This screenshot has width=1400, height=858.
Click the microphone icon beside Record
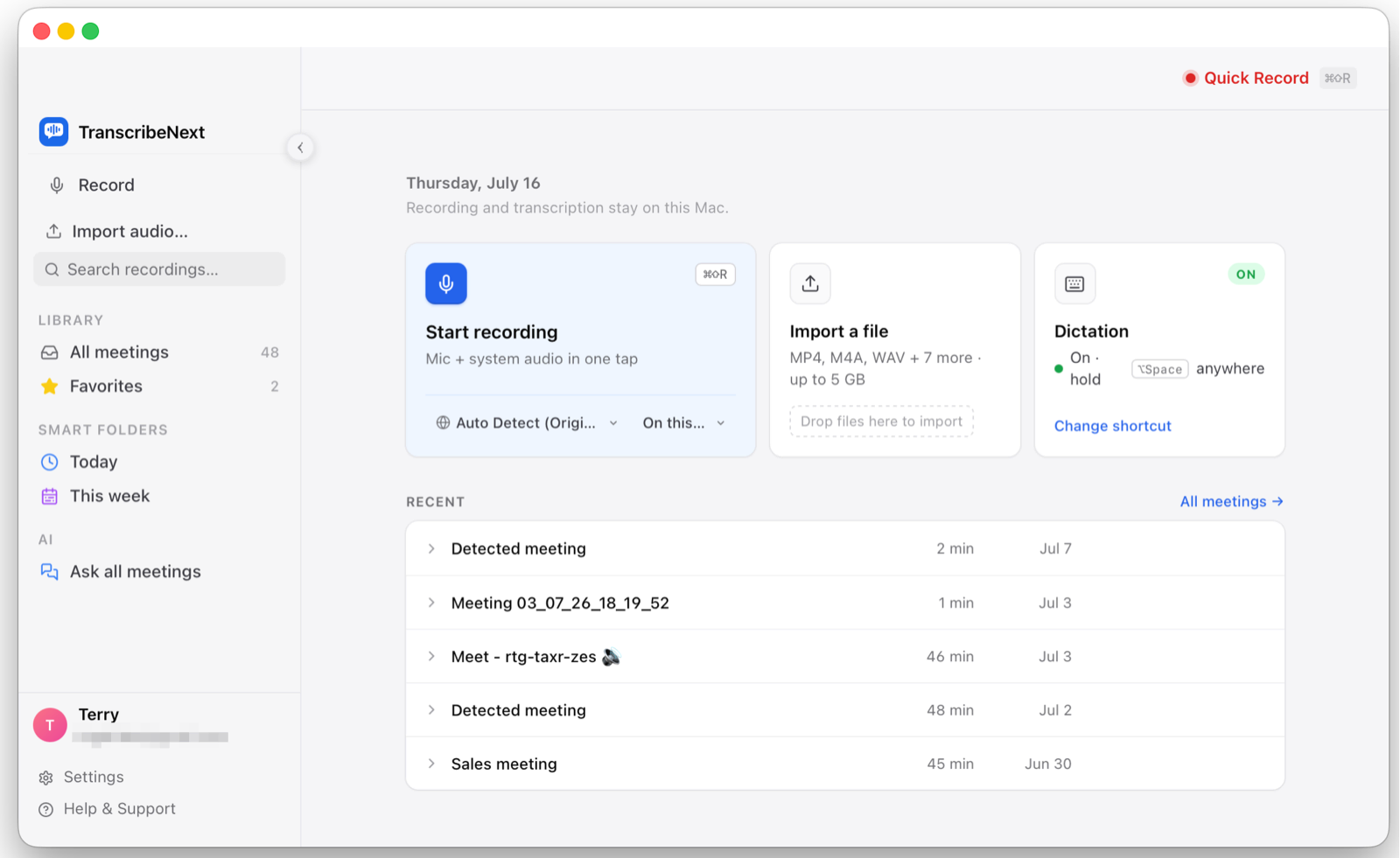(x=57, y=185)
